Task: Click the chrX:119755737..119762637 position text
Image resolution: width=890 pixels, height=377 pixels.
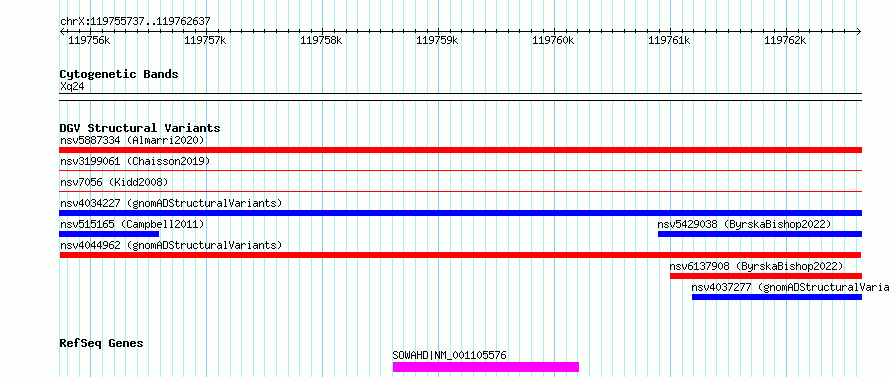Action: tap(135, 21)
